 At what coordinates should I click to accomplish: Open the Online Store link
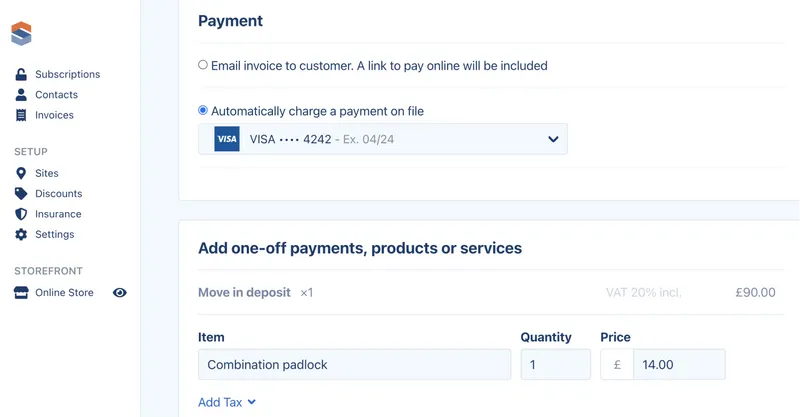coord(64,292)
